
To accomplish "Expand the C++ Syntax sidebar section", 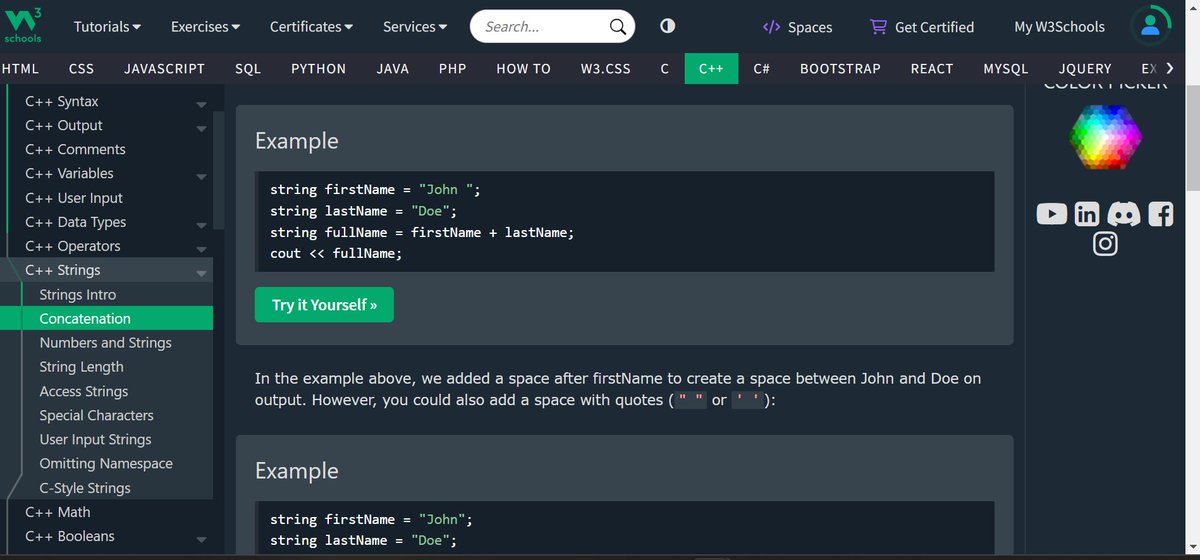I will [x=202, y=103].
